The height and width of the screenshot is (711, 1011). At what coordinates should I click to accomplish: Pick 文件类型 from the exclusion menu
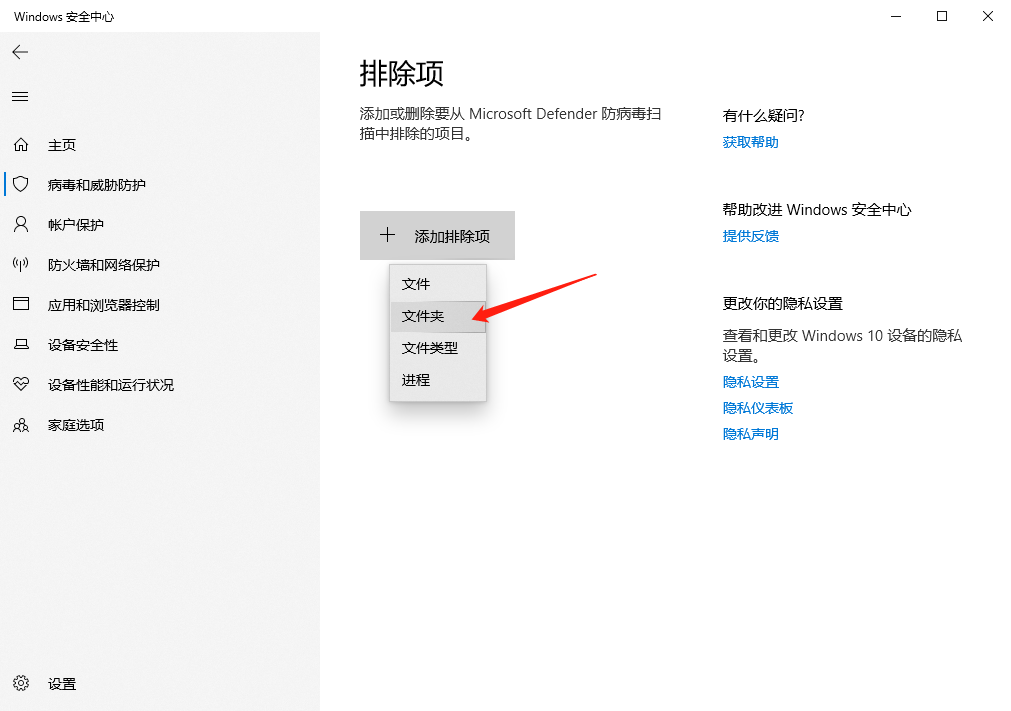tap(430, 348)
